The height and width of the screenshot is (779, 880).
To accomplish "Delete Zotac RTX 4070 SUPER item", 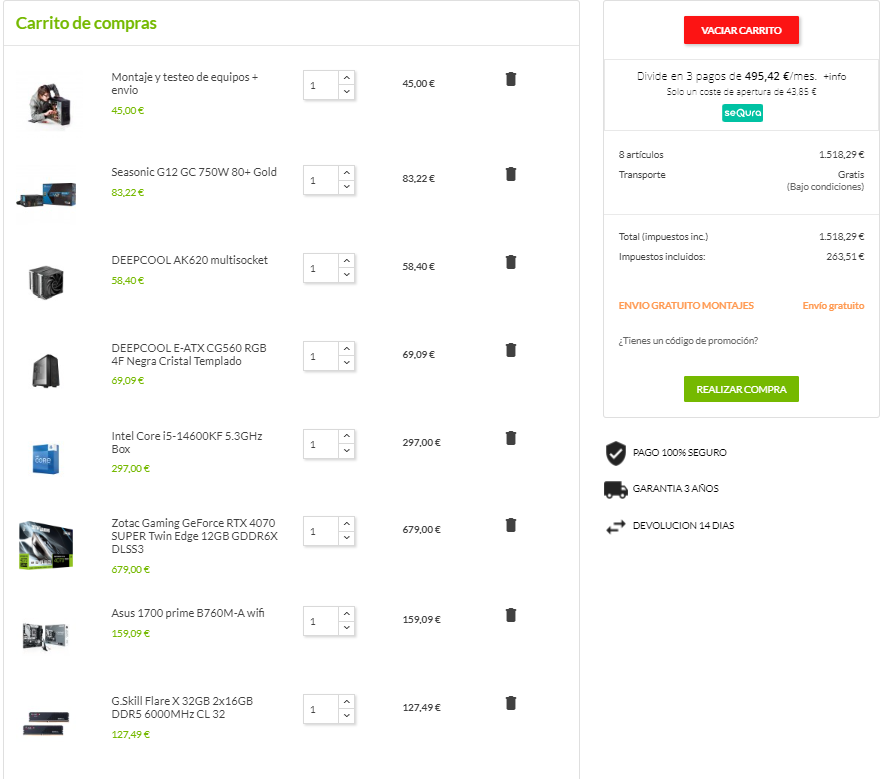I will click(511, 525).
